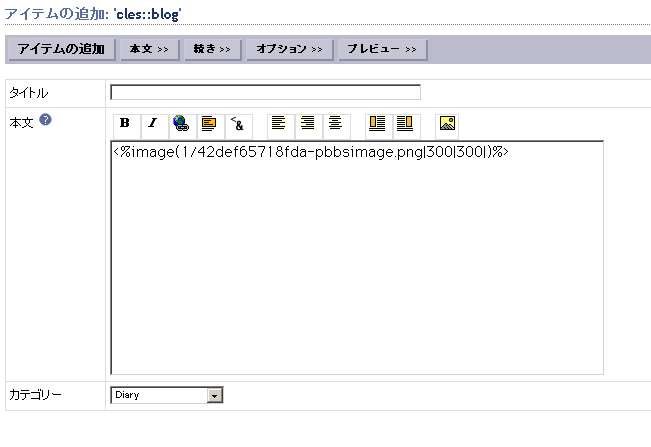Viewport: 651px width, 447px height.
Task: Click inside the 本文 text area
Action: 357,258
